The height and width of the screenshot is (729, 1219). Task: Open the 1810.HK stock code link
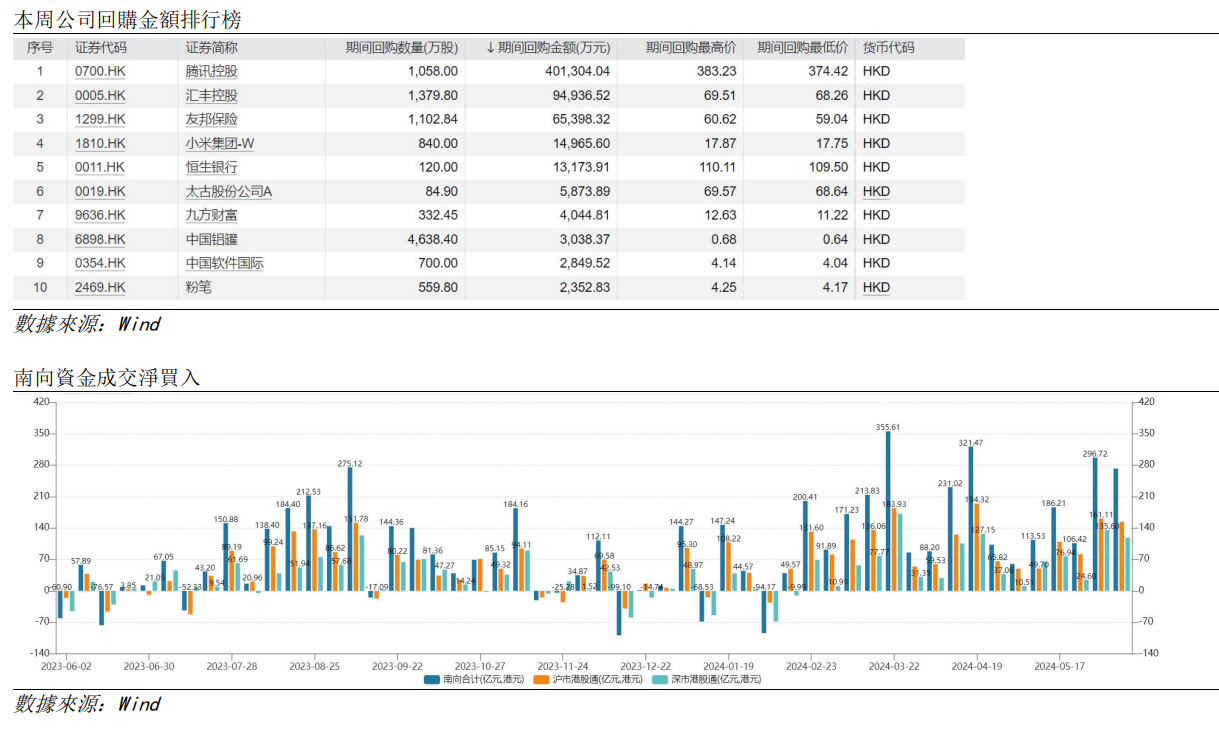100,143
